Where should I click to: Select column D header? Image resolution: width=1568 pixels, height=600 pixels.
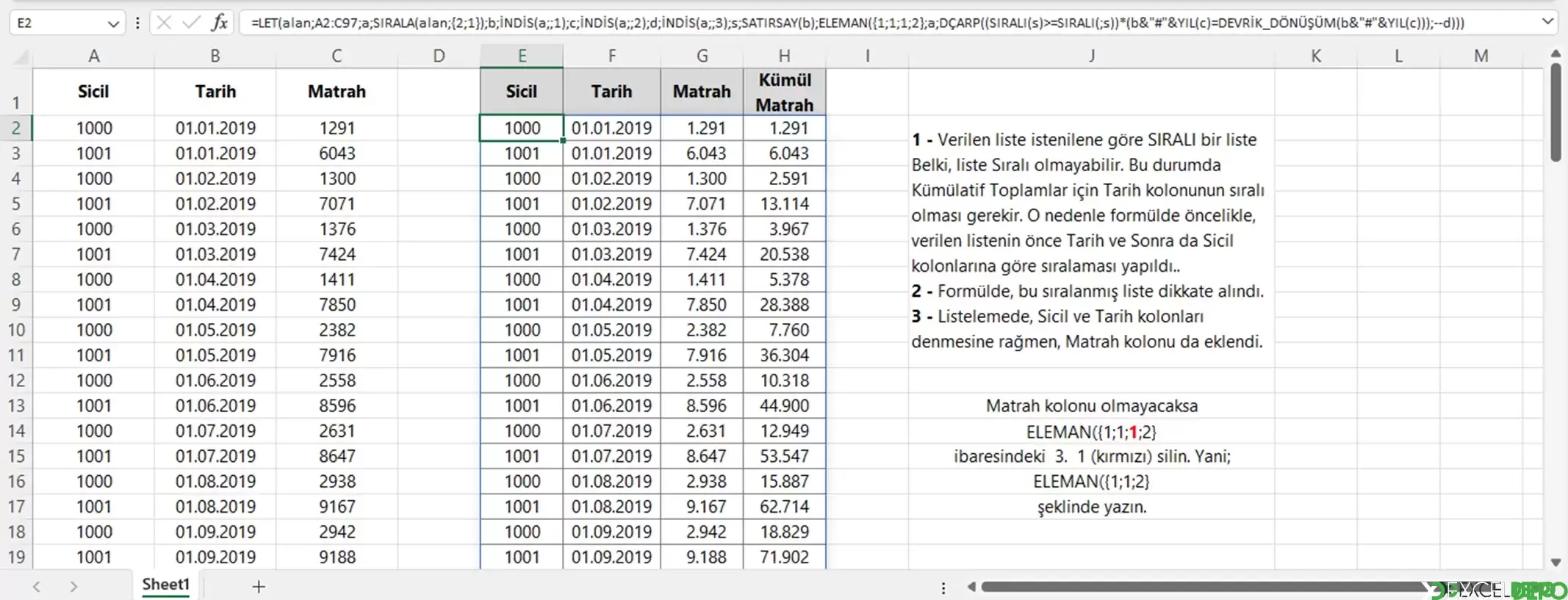click(439, 56)
